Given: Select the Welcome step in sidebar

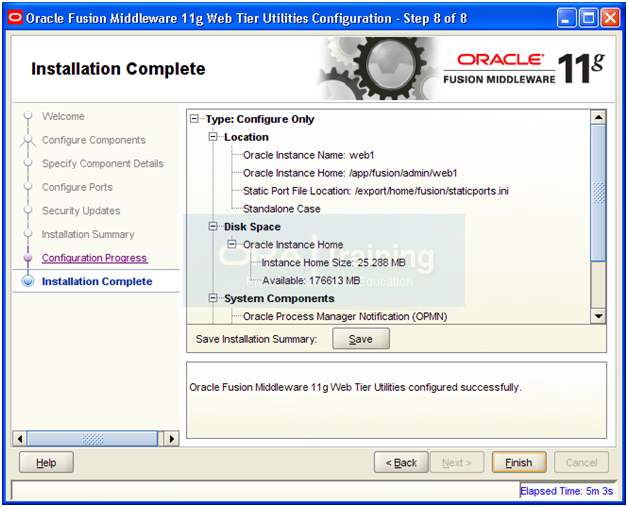Looking at the screenshot, I should click(x=63, y=117).
